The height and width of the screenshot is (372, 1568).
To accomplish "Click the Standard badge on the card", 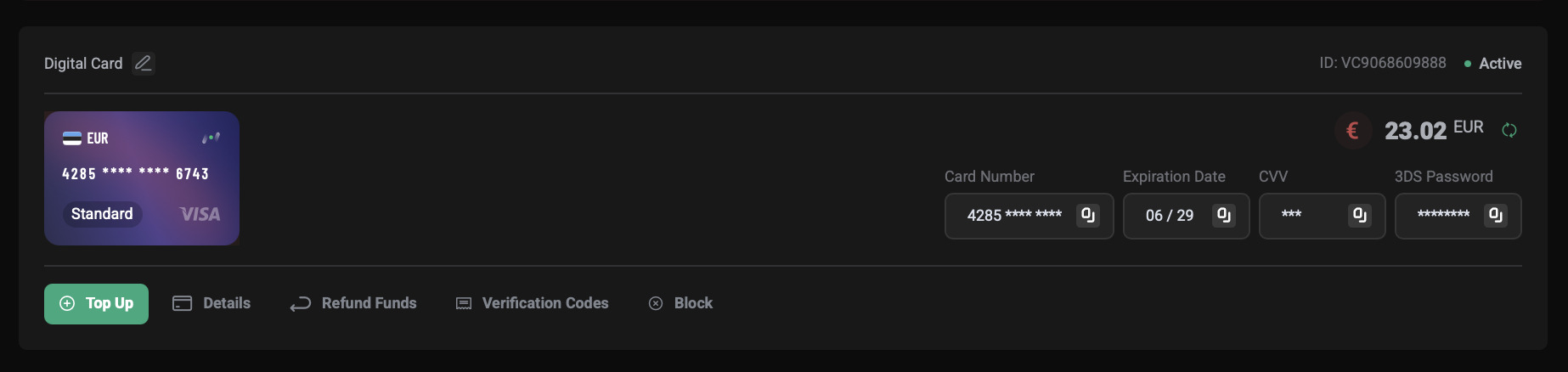I will tap(102, 214).
